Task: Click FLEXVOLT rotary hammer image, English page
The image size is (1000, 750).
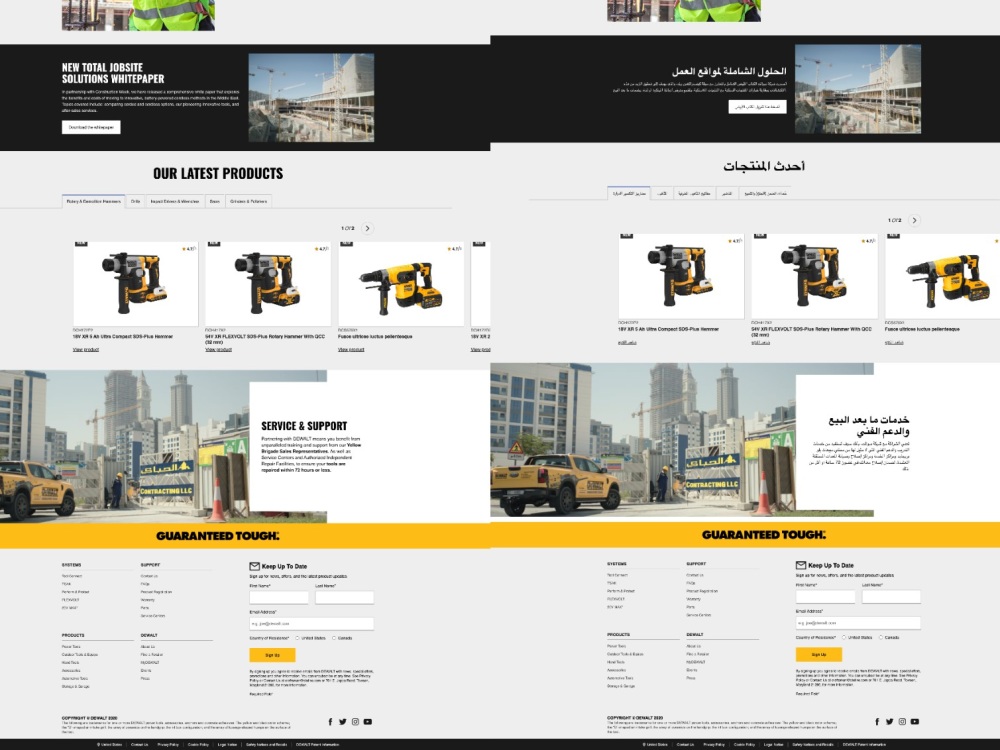Action: 268,284
